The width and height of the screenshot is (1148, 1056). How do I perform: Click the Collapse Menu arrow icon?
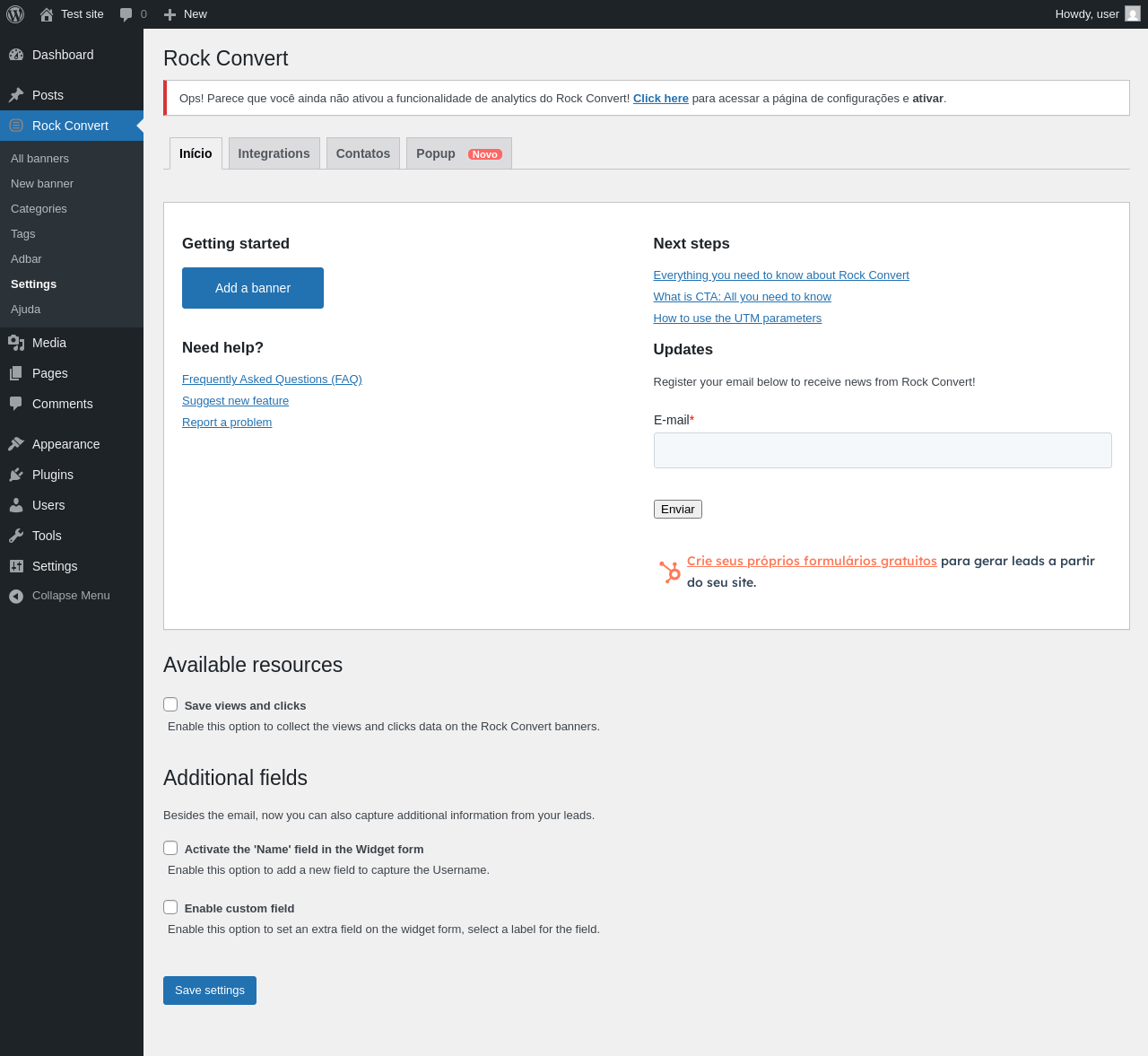(16, 596)
